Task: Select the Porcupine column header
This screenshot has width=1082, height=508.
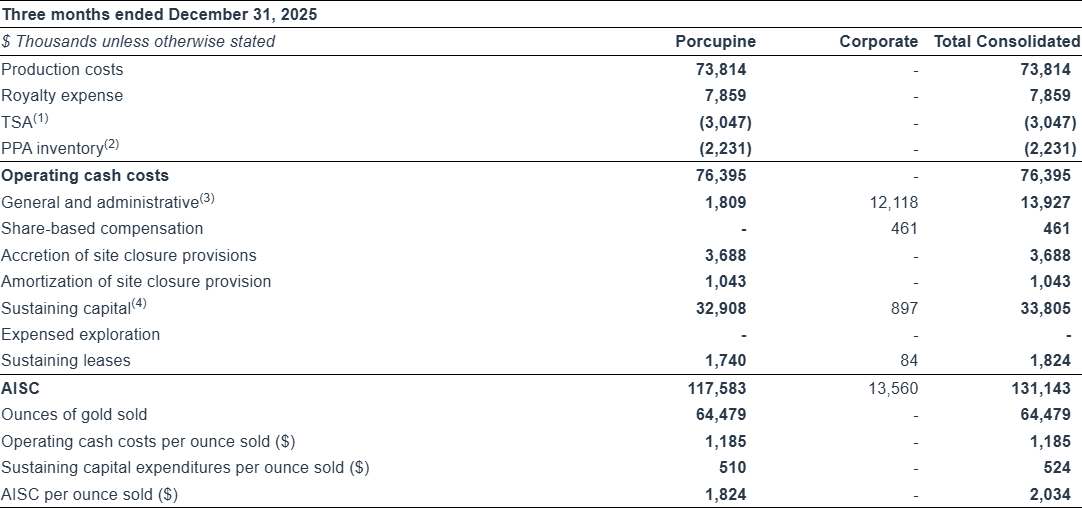Action: (x=715, y=42)
